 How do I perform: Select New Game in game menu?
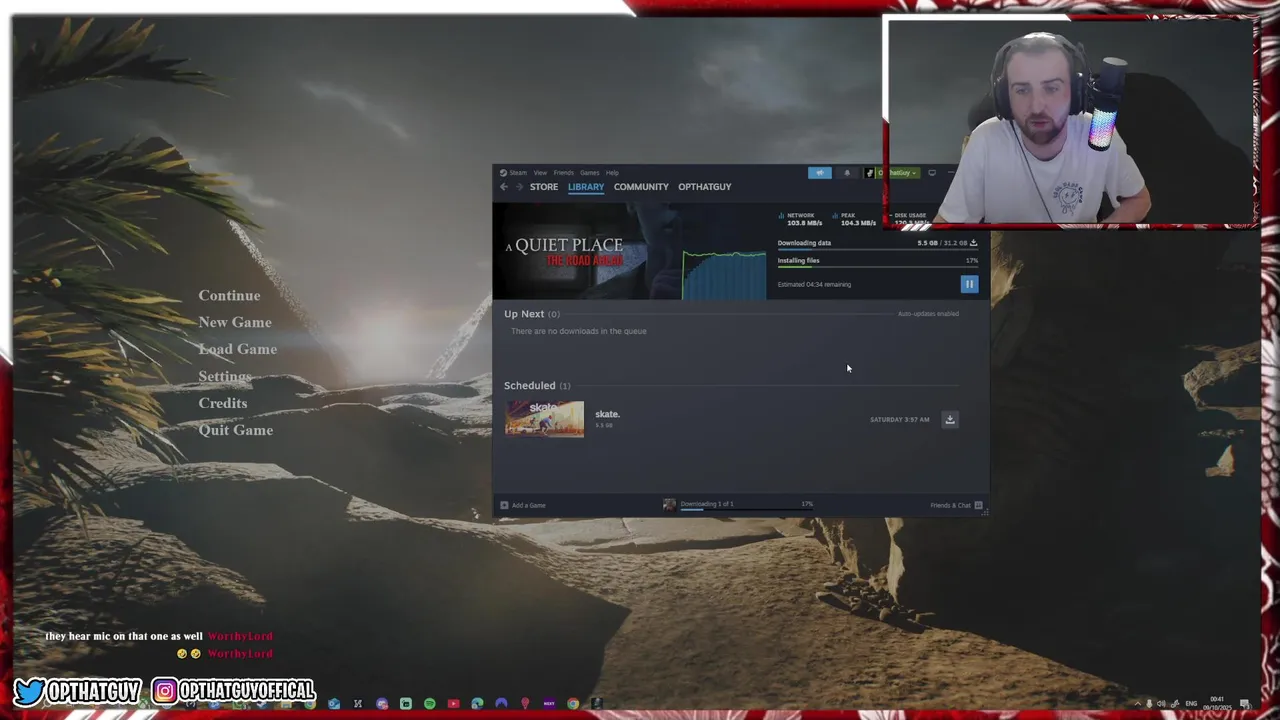(x=235, y=322)
